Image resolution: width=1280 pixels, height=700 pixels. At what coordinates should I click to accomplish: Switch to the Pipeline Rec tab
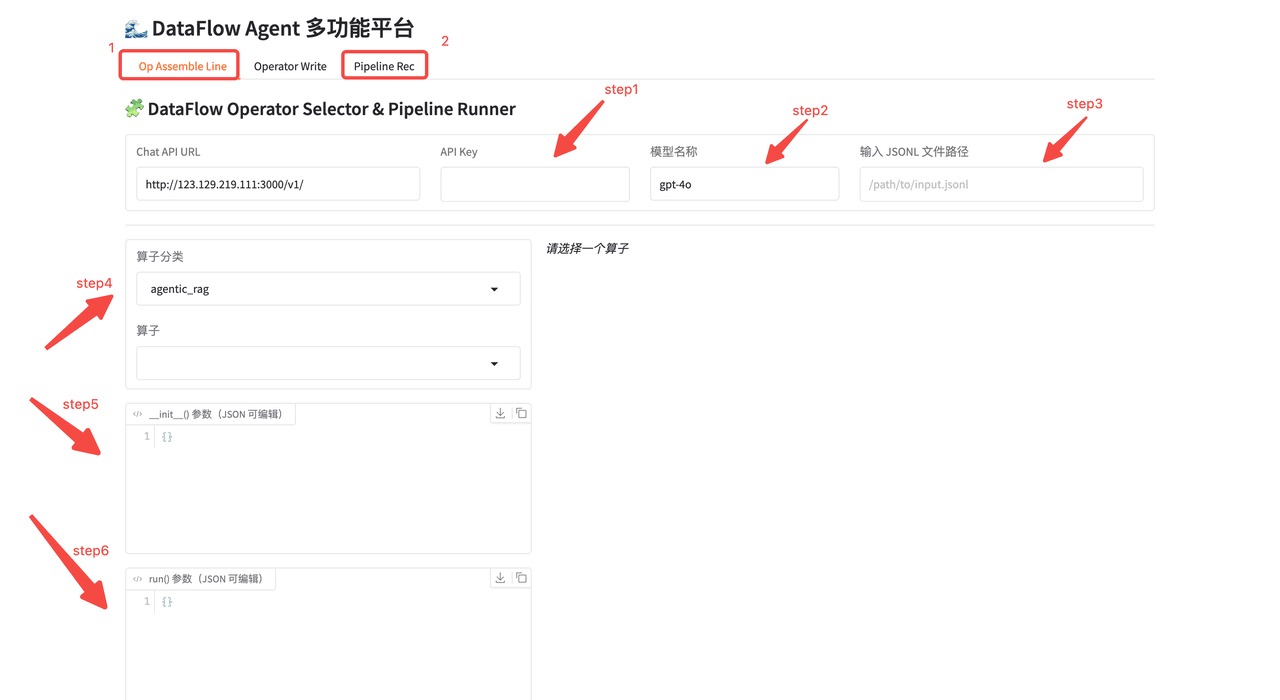click(384, 66)
